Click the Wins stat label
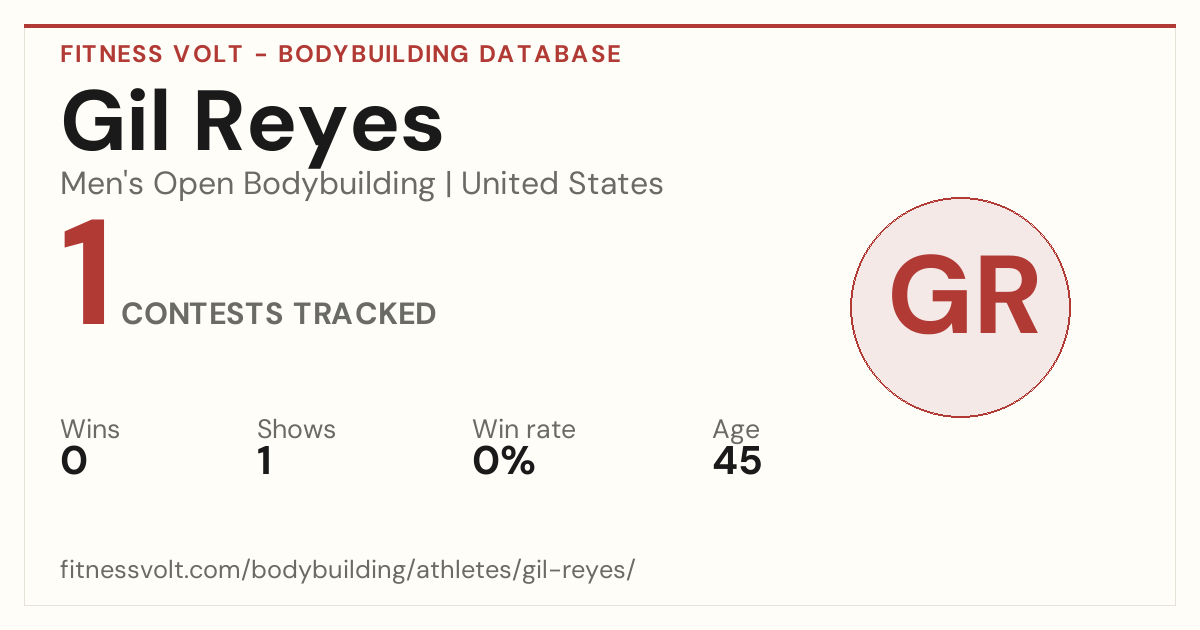 (90, 429)
